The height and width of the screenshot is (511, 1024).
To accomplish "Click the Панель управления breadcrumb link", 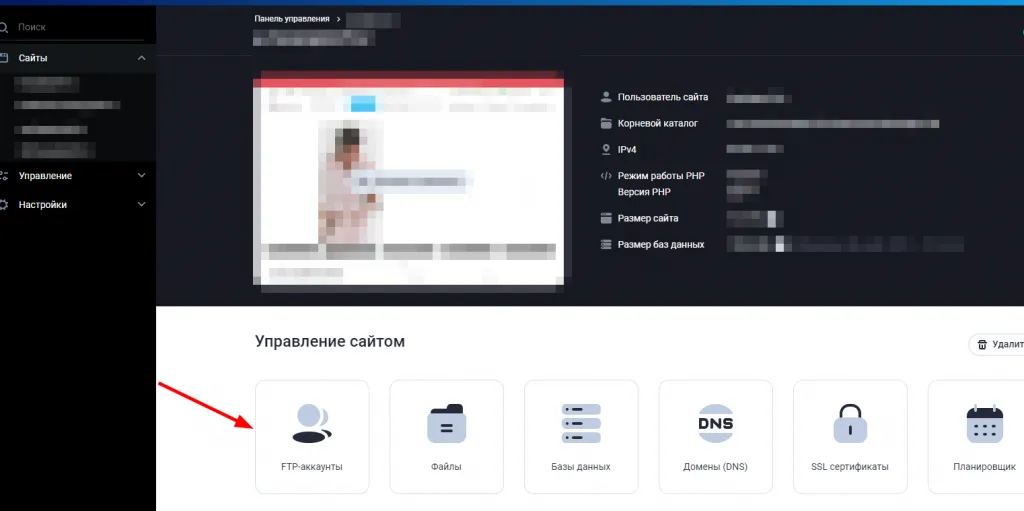I will (x=291, y=19).
